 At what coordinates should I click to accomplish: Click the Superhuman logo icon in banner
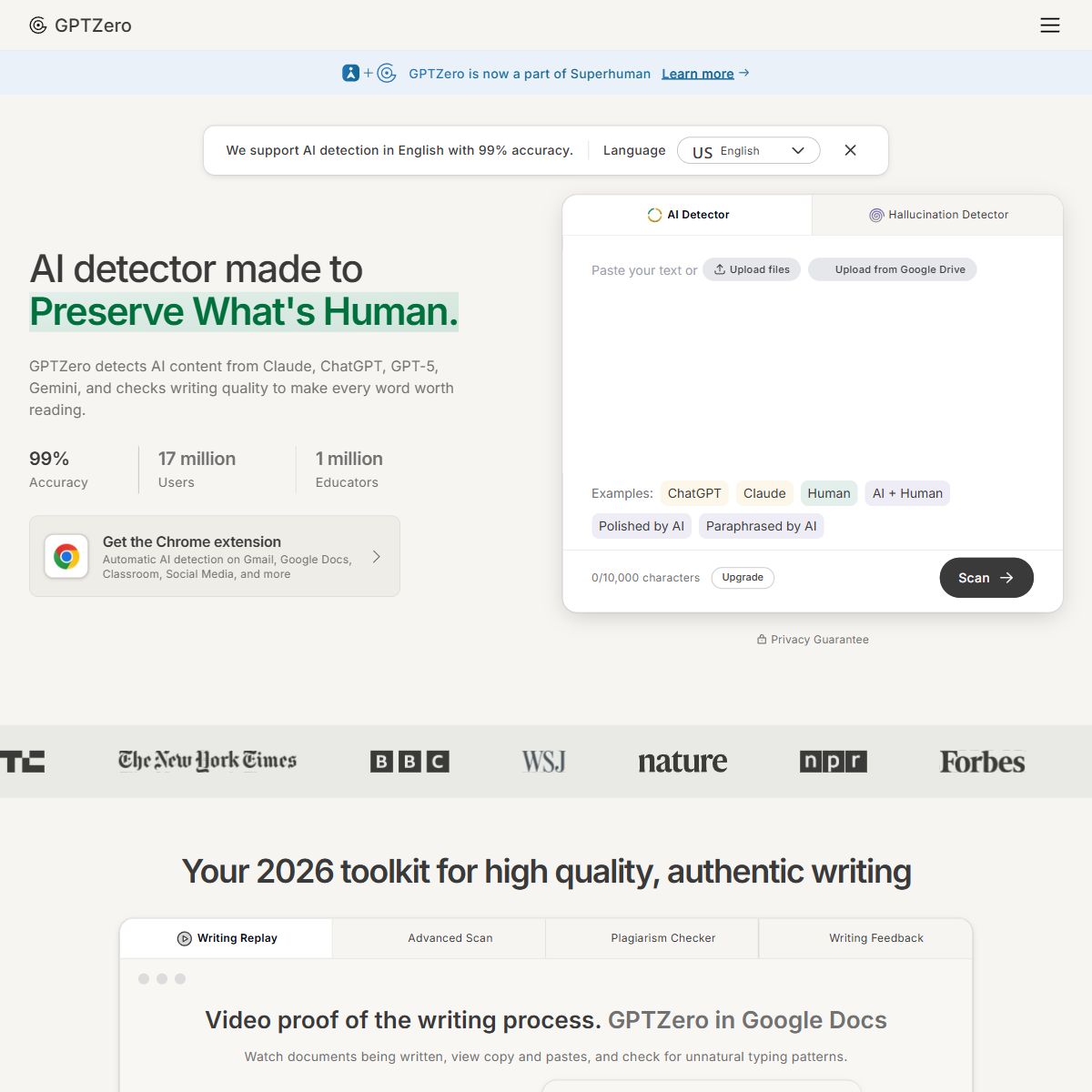(x=351, y=73)
